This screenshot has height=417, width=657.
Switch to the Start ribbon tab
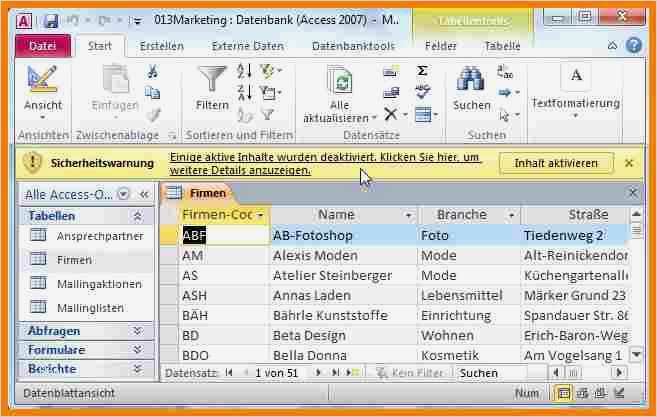point(100,45)
